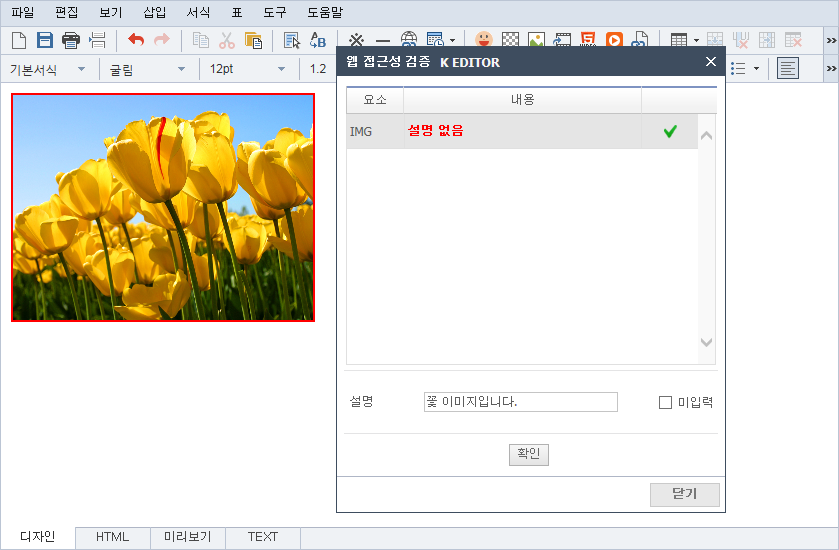Click the 설명 description input field
The height and width of the screenshot is (550, 839).
tap(521, 402)
